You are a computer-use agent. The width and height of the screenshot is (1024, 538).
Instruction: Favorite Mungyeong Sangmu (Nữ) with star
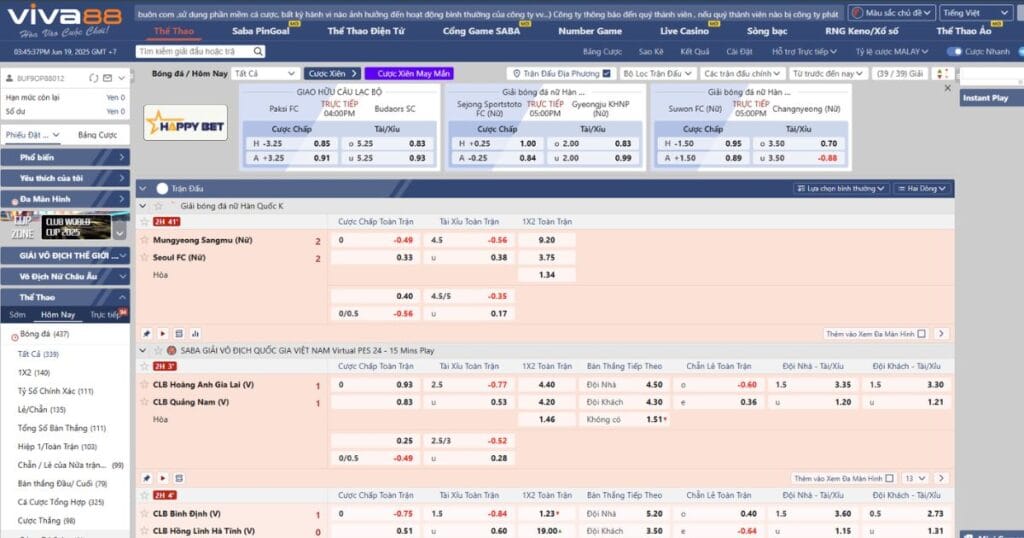tap(145, 240)
